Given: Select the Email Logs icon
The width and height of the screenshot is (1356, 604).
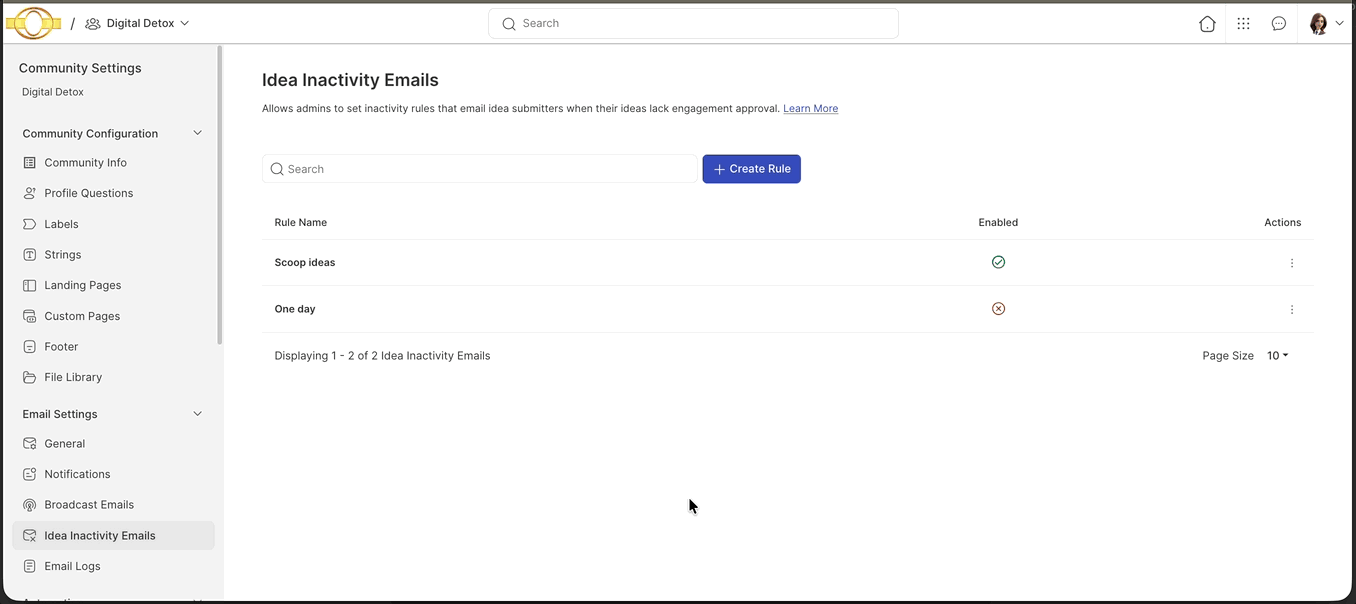Looking at the screenshot, I should pos(30,565).
